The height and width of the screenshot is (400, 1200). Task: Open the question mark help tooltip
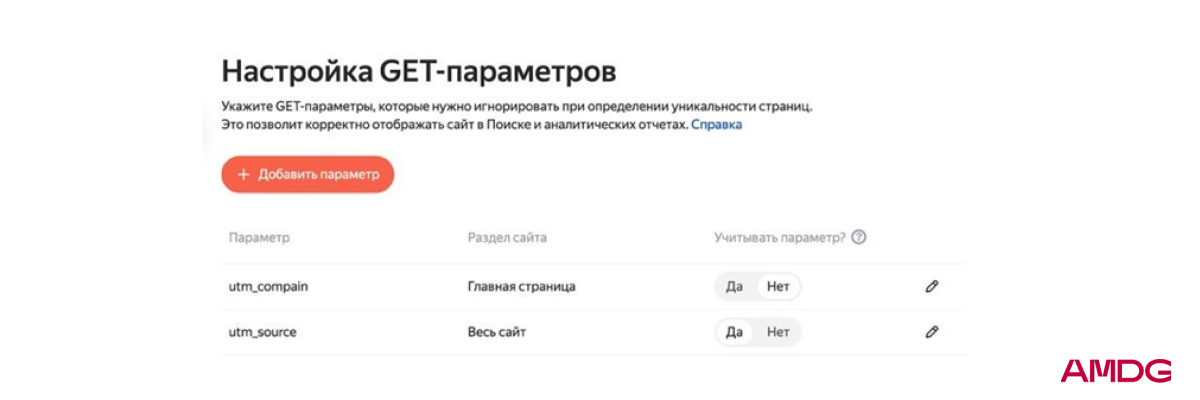(858, 238)
